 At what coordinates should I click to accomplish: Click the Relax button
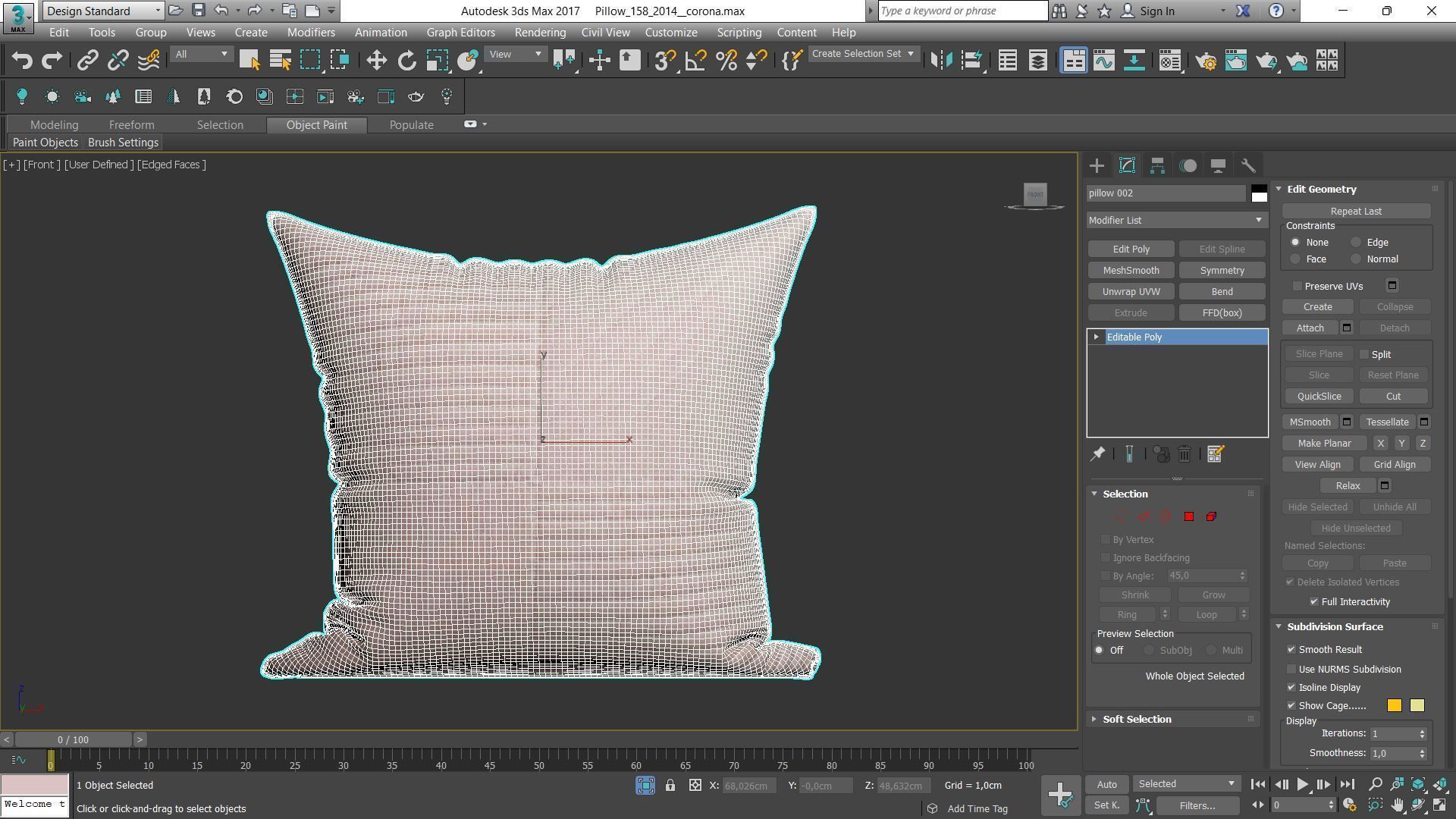click(x=1348, y=486)
